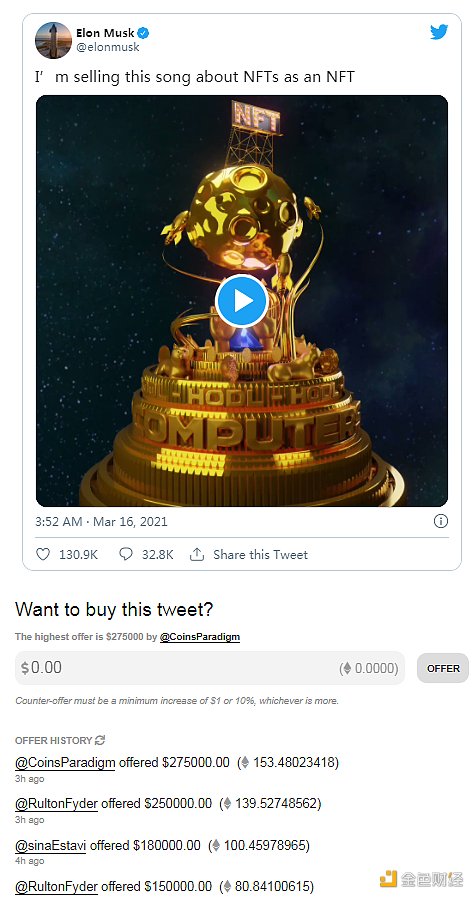The image size is (474, 898).
Task: Click the share arrow icon
Action: pos(197,554)
